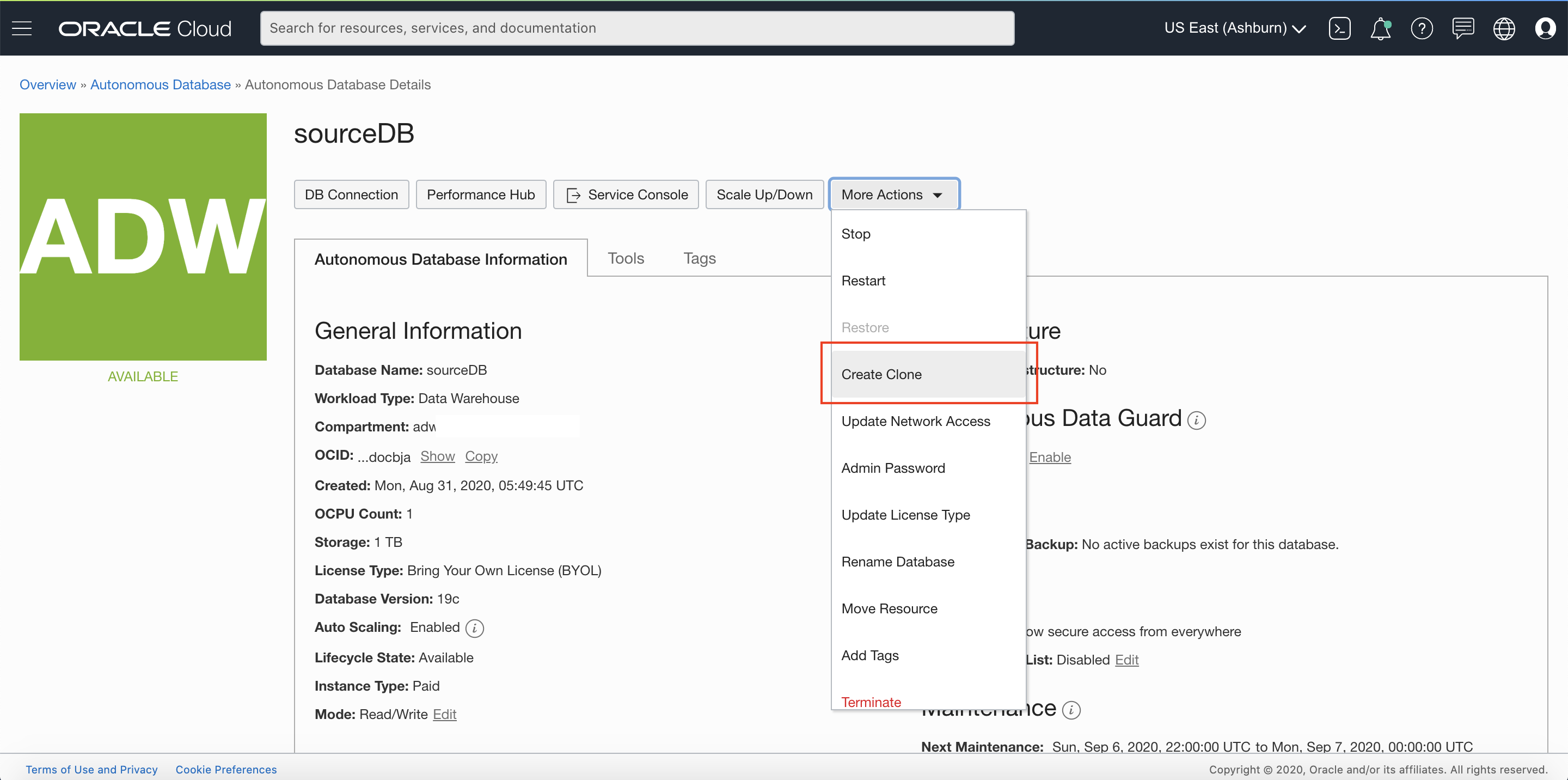
Task: Switch to the Tools tab
Action: point(625,258)
